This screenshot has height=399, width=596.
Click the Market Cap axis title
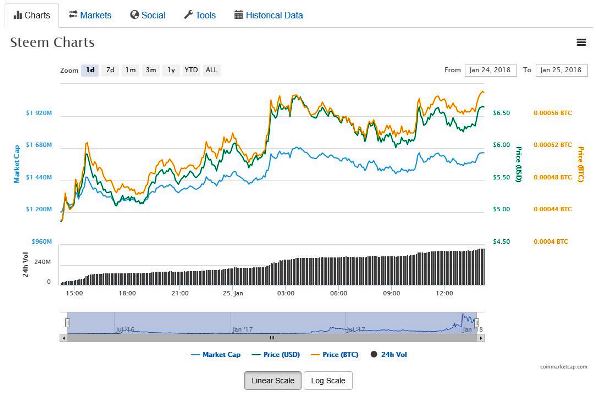(16, 164)
